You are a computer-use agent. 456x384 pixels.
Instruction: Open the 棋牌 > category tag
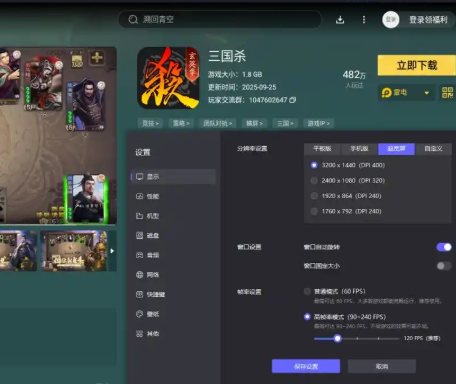[x=254, y=123]
